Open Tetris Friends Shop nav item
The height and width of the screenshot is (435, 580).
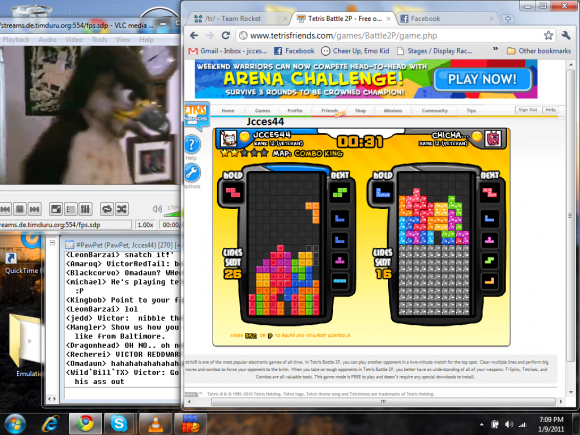[360, 111]
